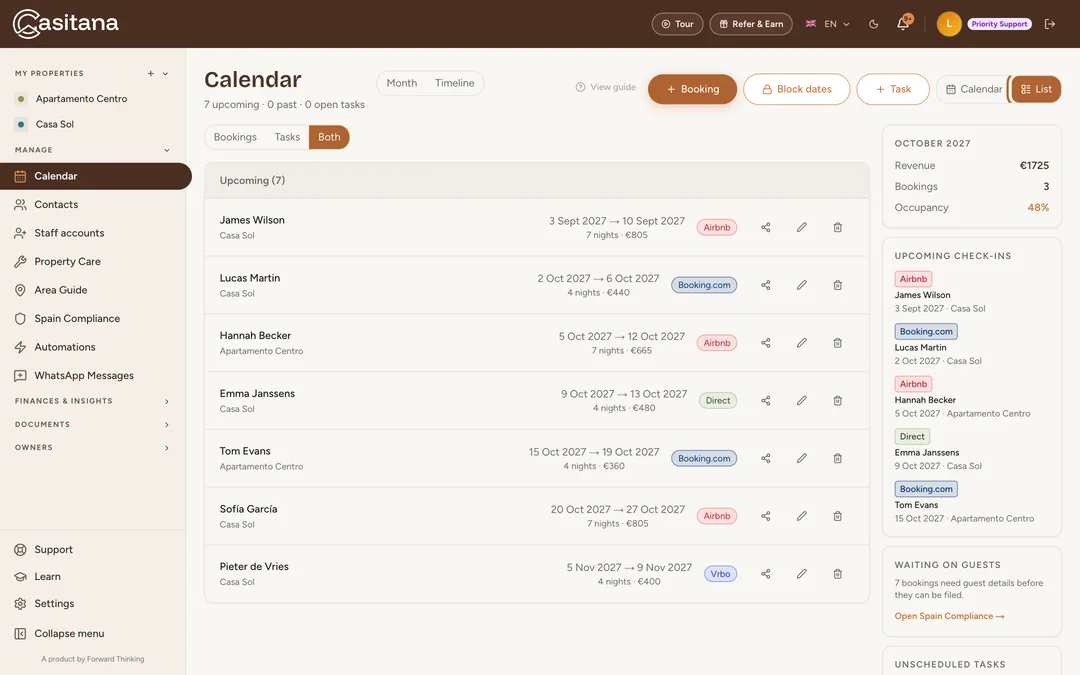The height and width of the screenshot is (675, 1080).
Task: Edit James Wilson's booking
Action: [x=802, y=227]
